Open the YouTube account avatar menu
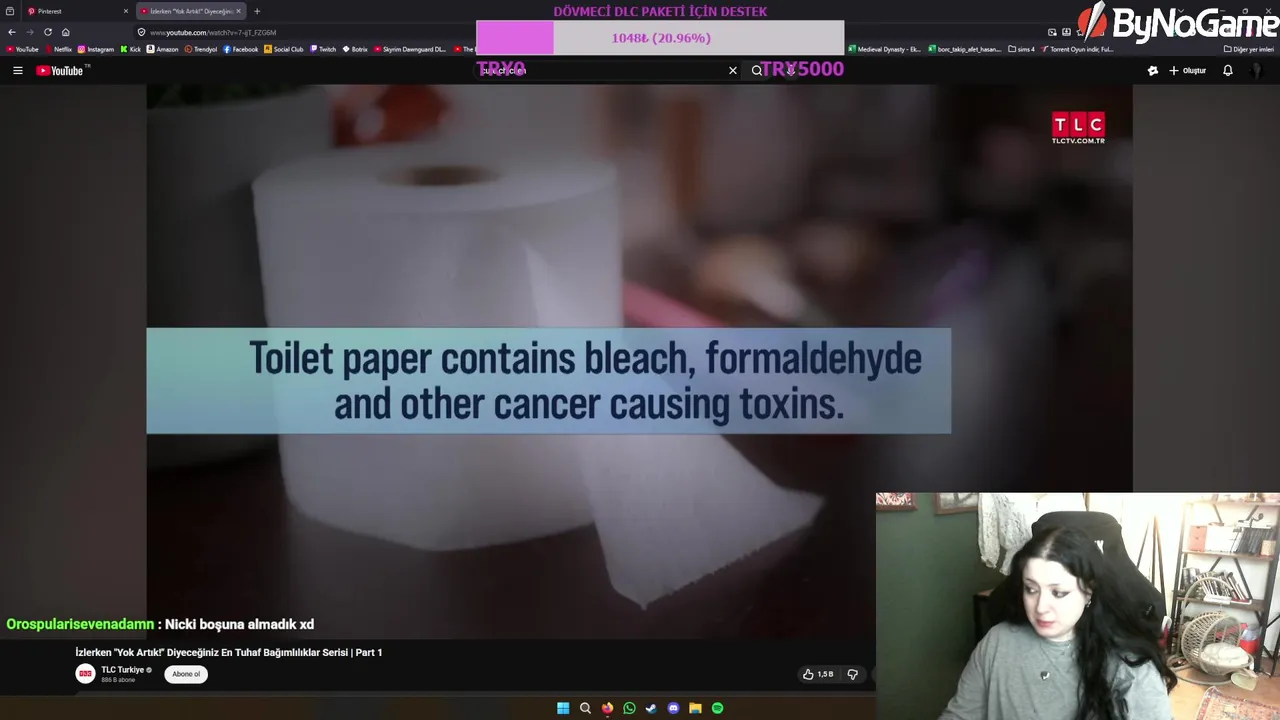This screenshot has width=1280, height=720. click(x=1258, y=70)
